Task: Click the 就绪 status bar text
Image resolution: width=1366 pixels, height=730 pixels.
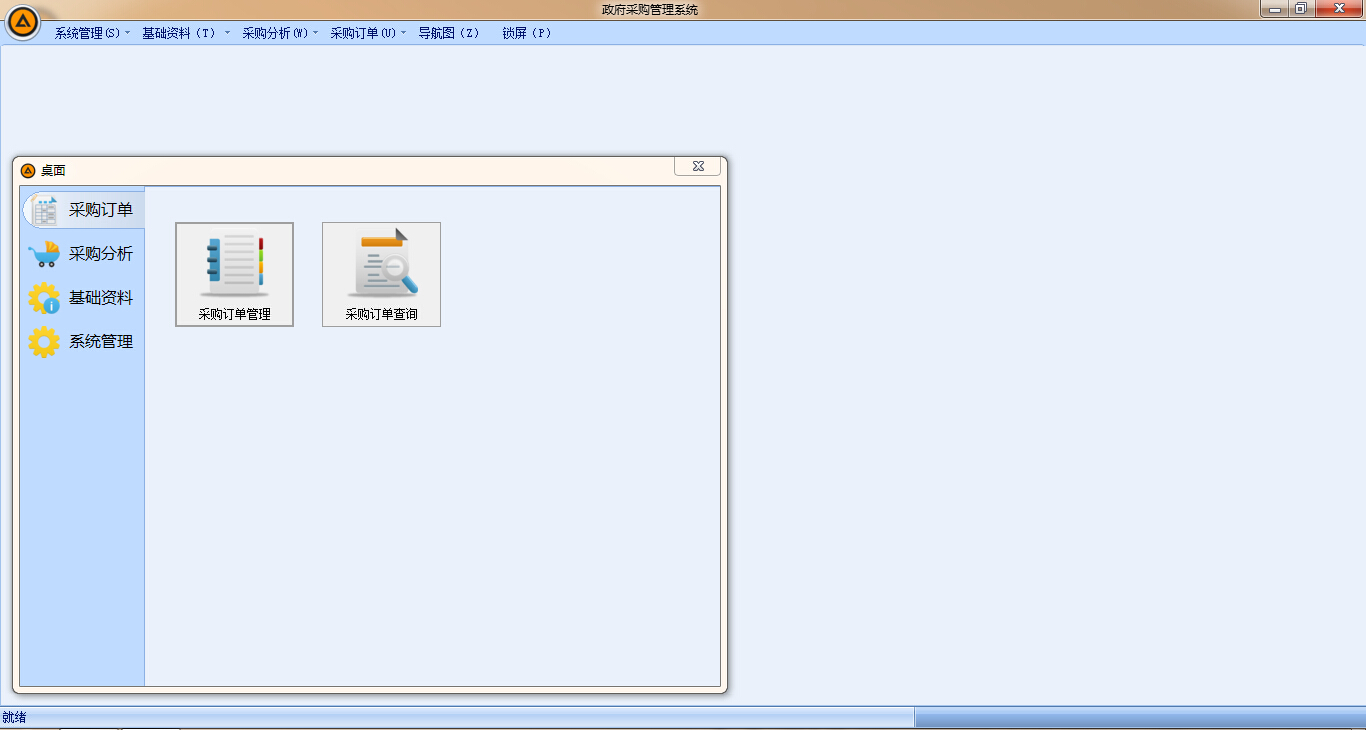Action: [x=14, y=717]
